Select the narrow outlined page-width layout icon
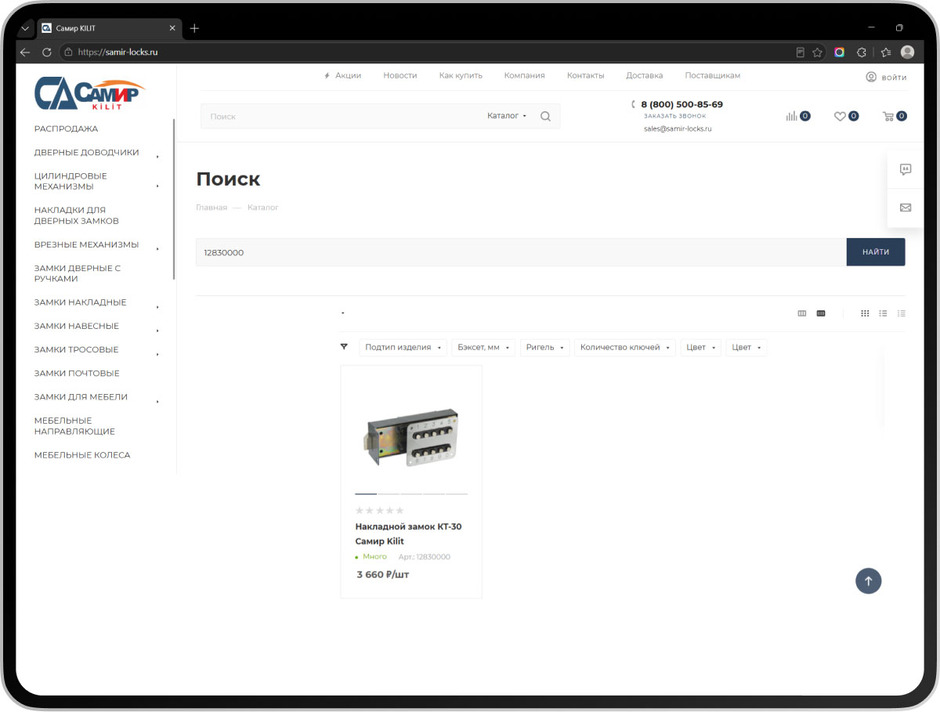 (x=802, y=313)
